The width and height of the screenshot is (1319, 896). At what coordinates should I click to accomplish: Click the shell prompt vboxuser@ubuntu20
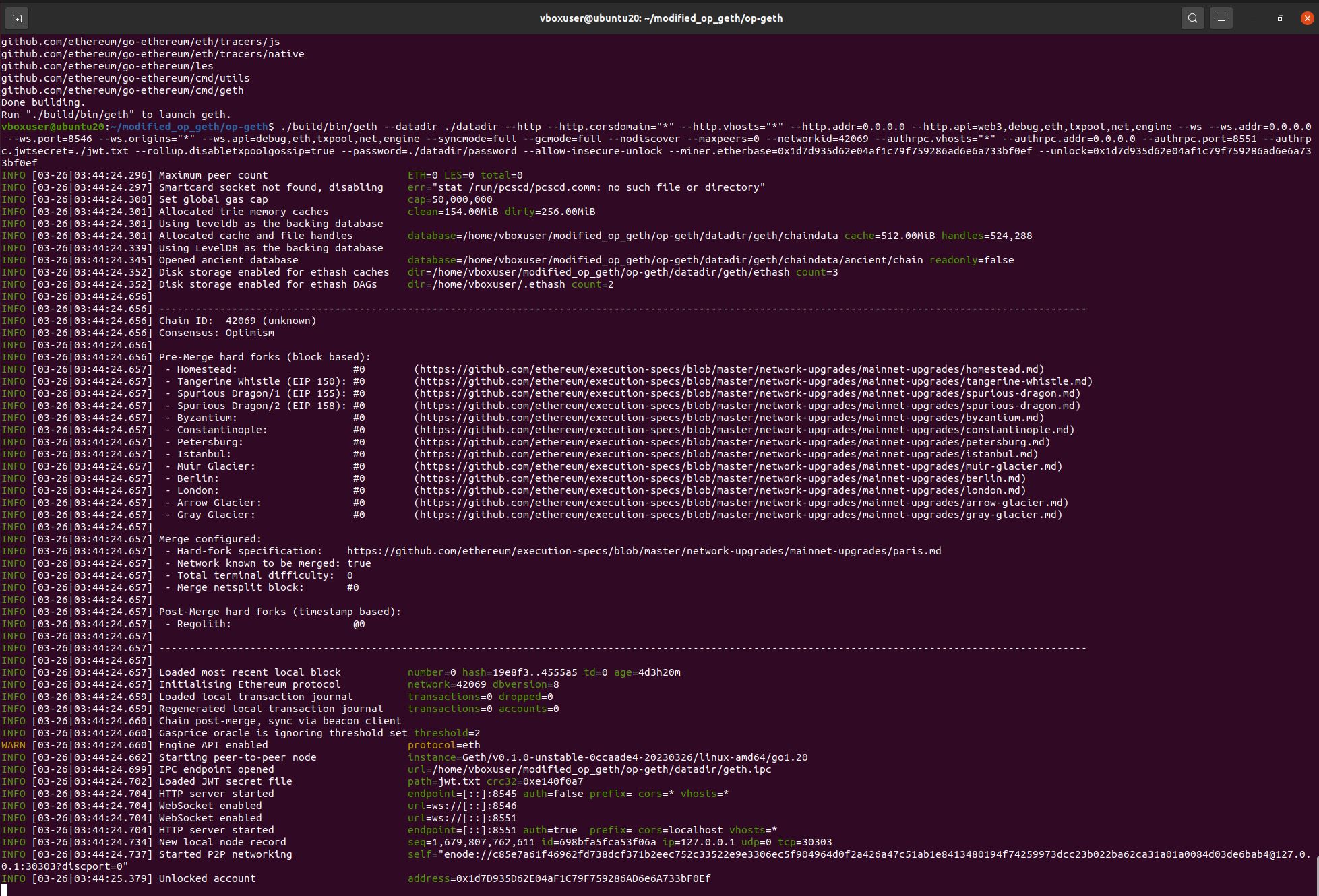tap(53, 127)
